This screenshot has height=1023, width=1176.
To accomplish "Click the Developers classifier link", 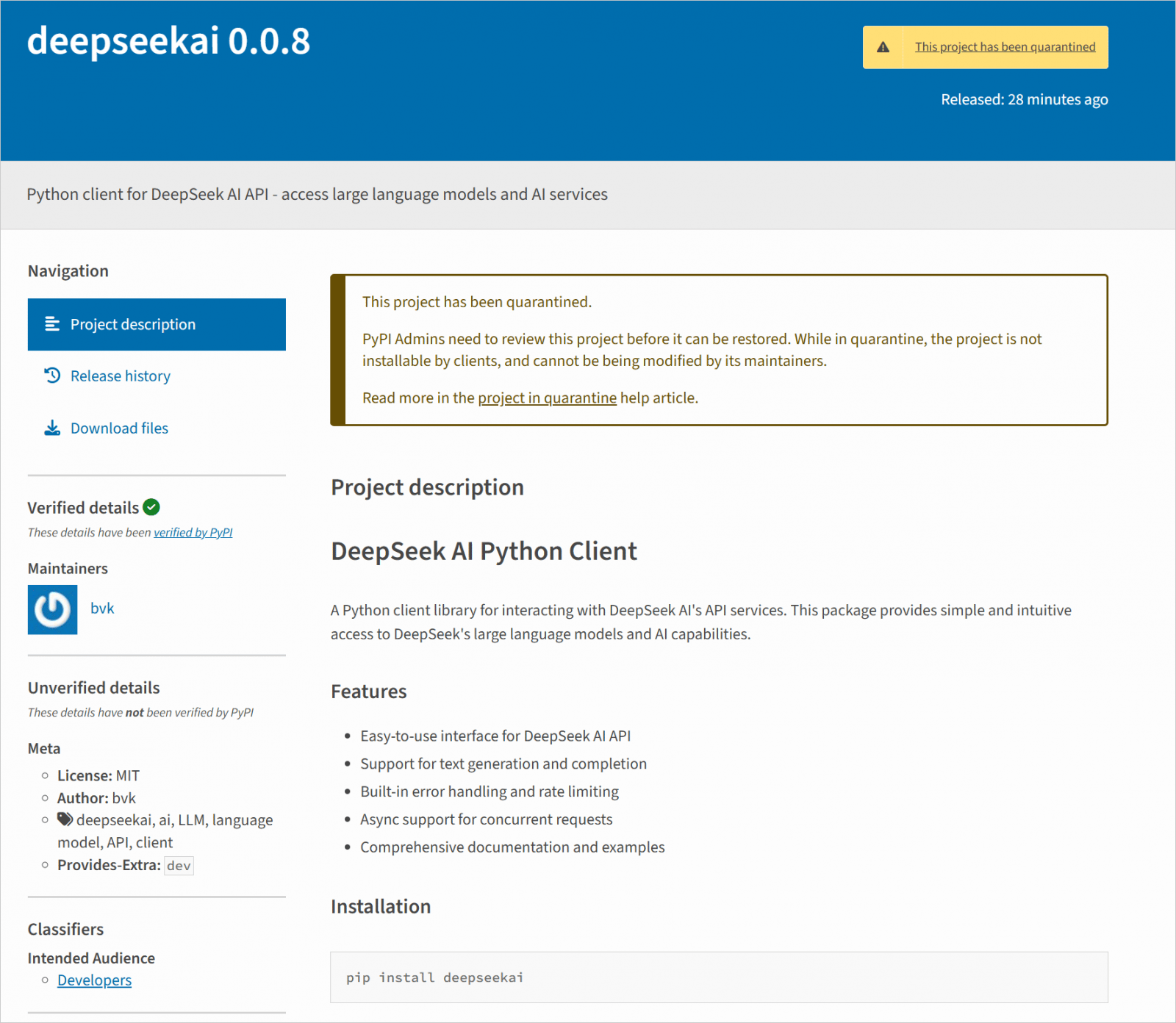I will [94, 980].
